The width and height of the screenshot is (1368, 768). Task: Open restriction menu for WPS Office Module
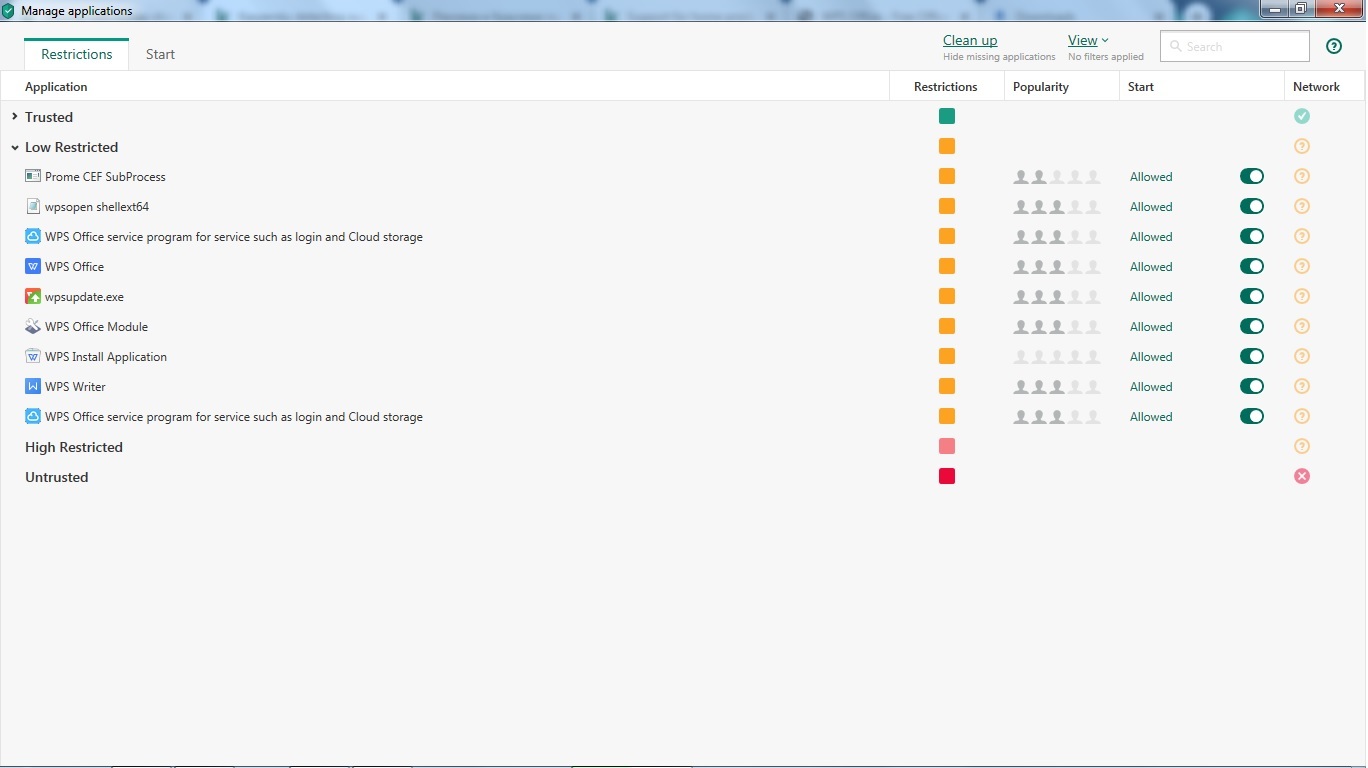[947, 326]
